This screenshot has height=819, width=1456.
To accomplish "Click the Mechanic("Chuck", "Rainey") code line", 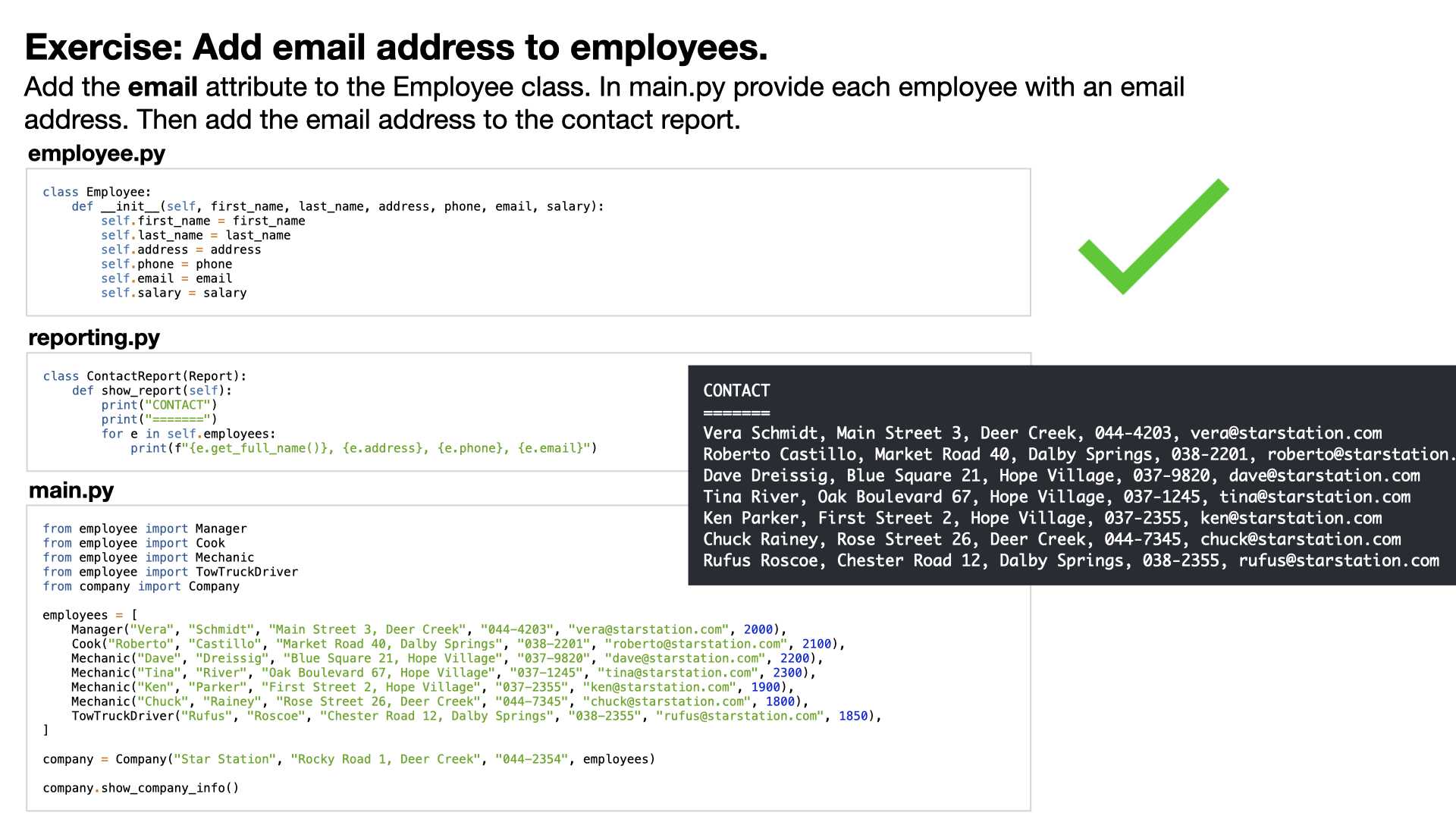I will coord(440,702).
